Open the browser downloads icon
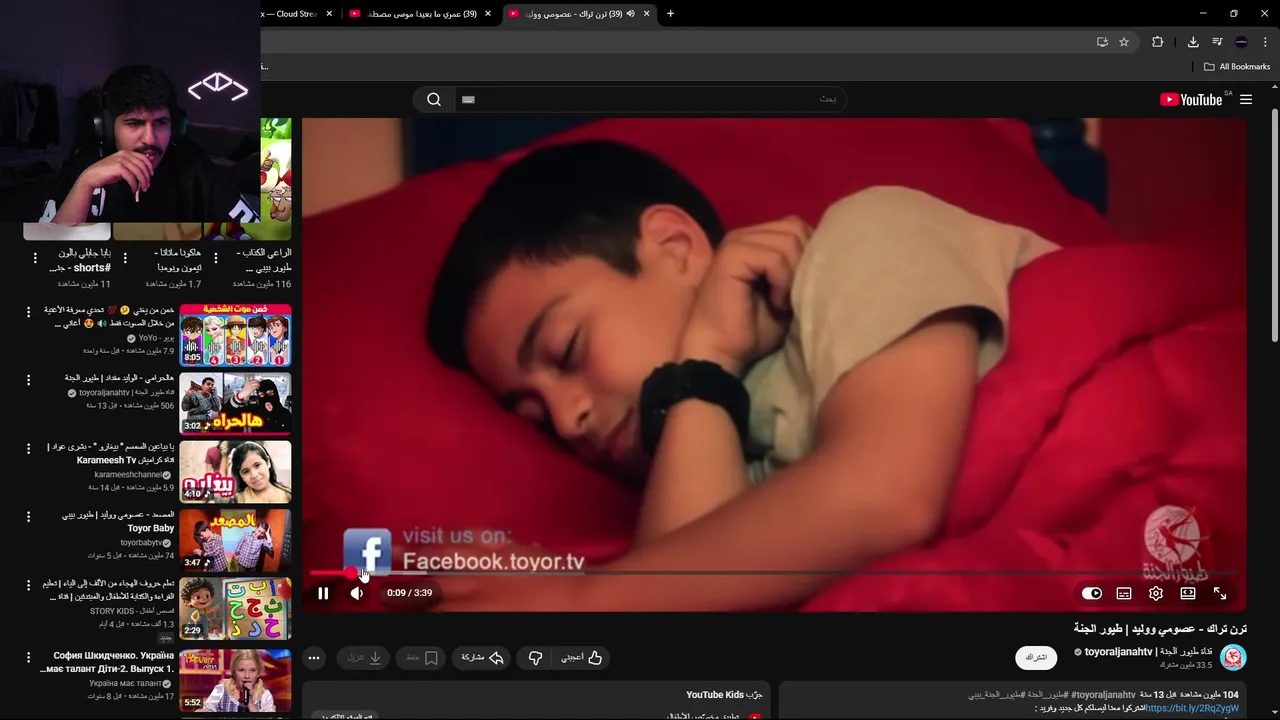Screen dimensions: 1280x720 (1193, 42)
